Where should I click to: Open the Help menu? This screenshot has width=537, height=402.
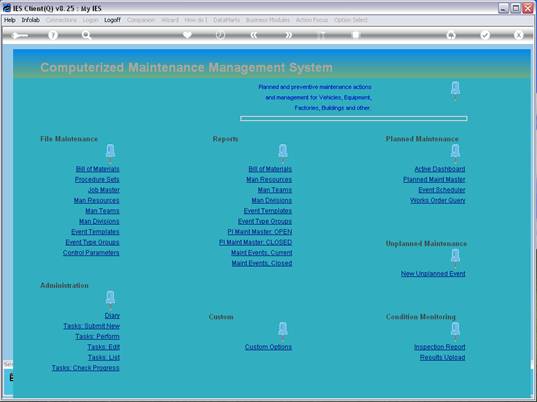pos(10,20)
